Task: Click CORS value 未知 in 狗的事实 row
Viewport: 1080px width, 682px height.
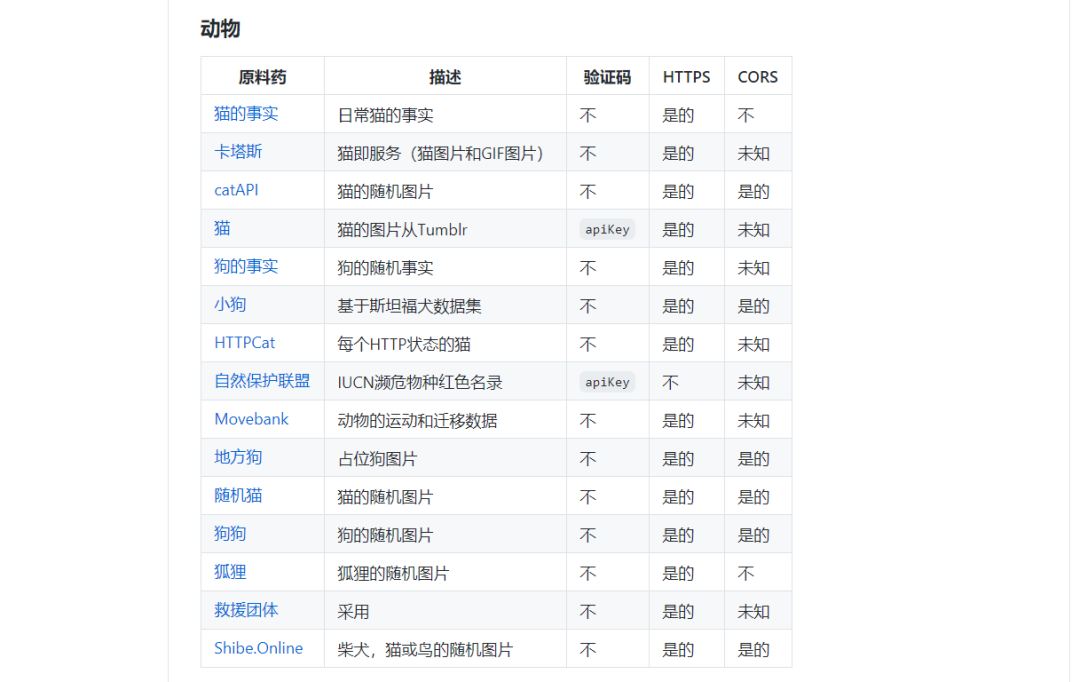Action: [754, 268]
